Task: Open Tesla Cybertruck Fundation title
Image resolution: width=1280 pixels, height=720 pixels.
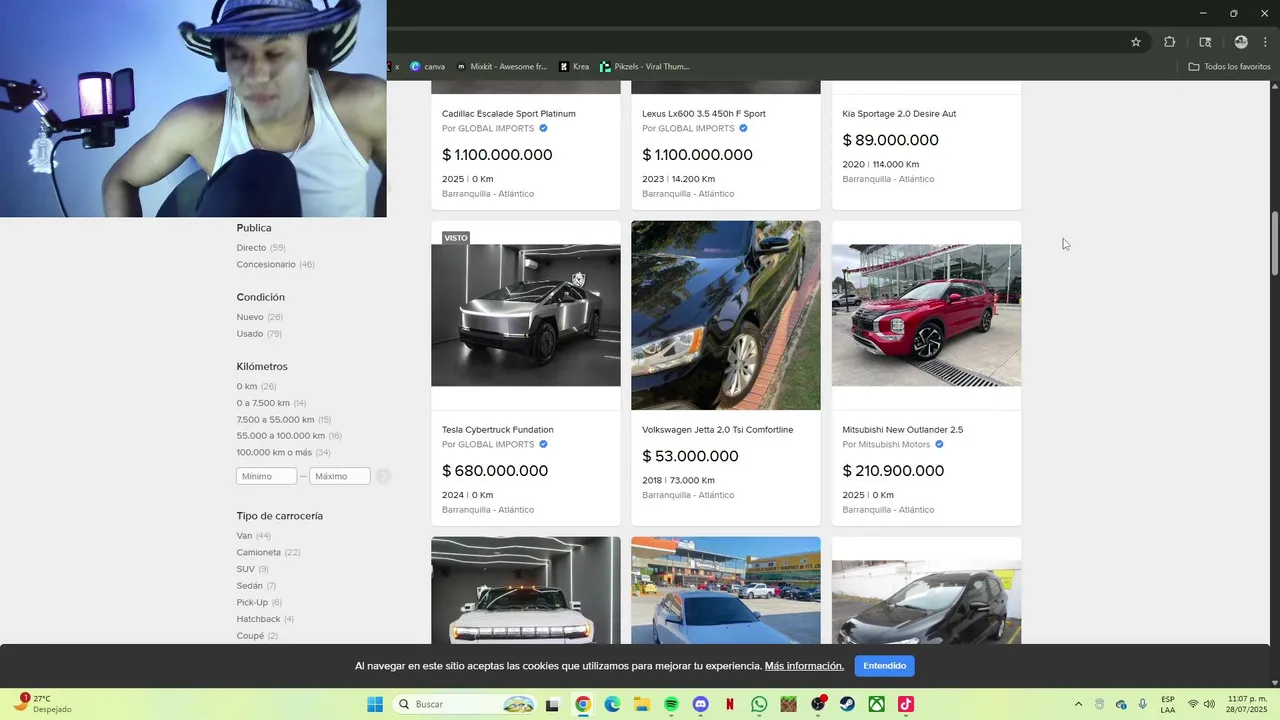Action: 498,430
